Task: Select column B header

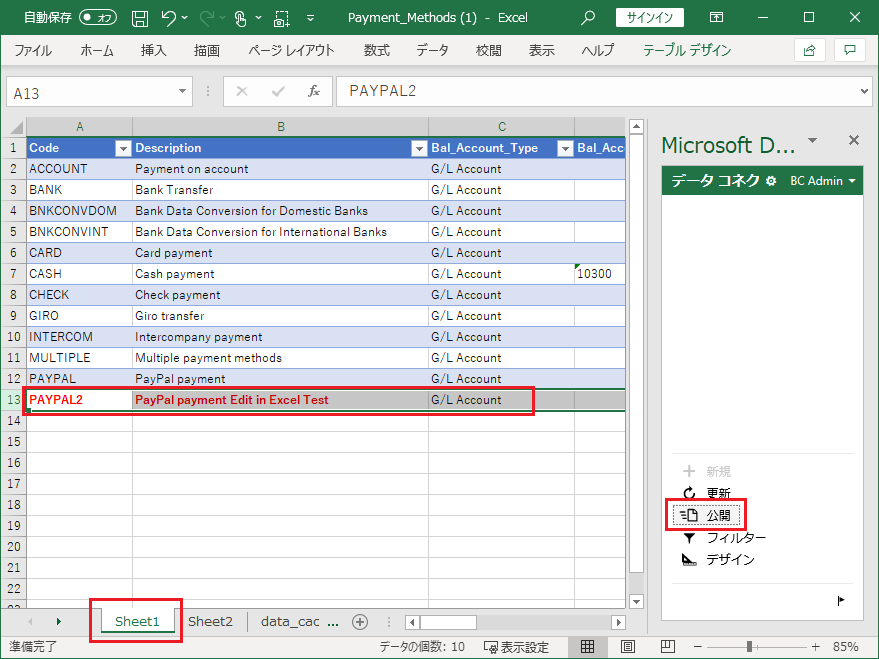Action: coord(281,127)
